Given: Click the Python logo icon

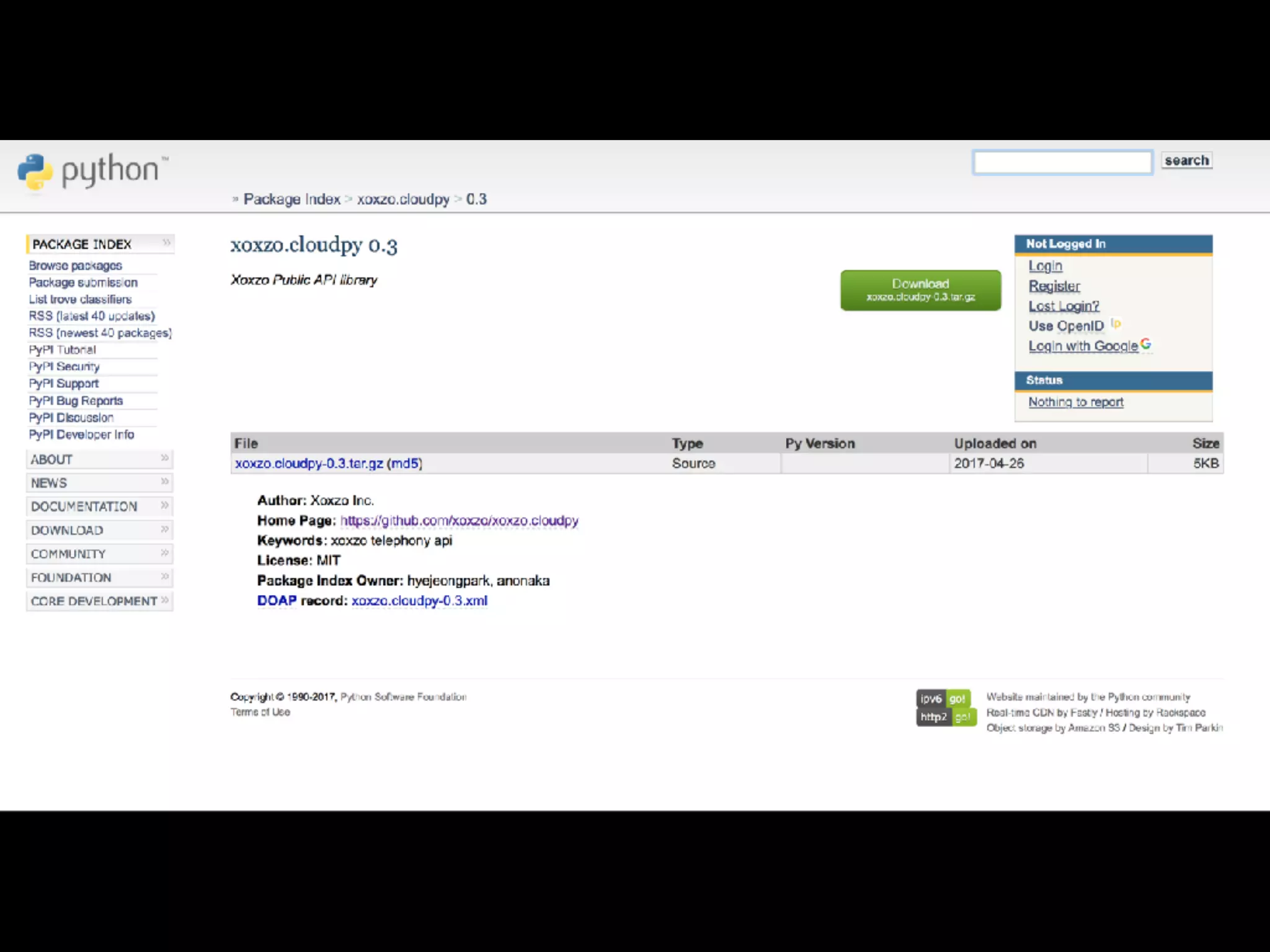Looking at the screenshot, I should pyautogui.click(x=35, y=171).
